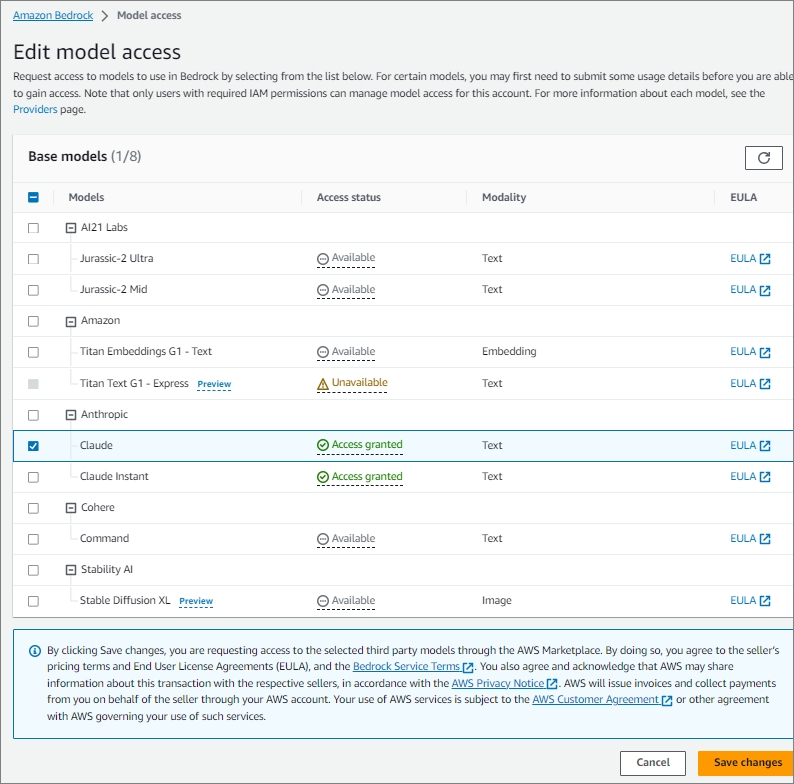Image resolution: width=794 pixels, height=784 pixels.
Task: Click the breadcrumb chevron separator icon
Action: point(105,16)
